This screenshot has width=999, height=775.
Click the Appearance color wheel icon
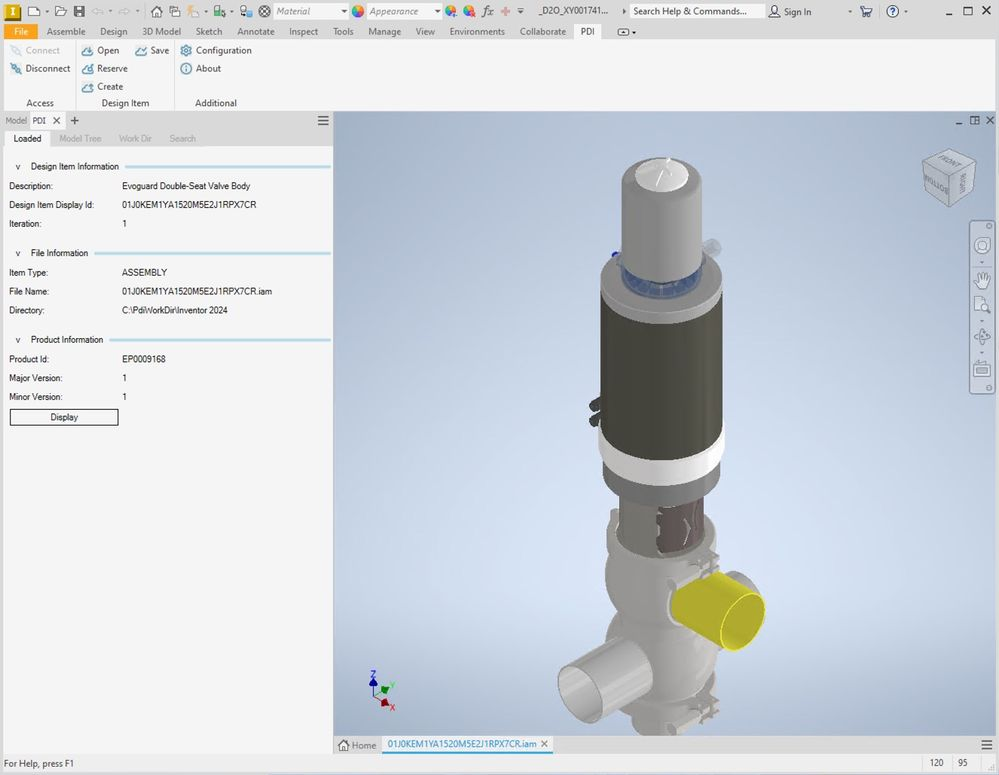click(358, 11)
